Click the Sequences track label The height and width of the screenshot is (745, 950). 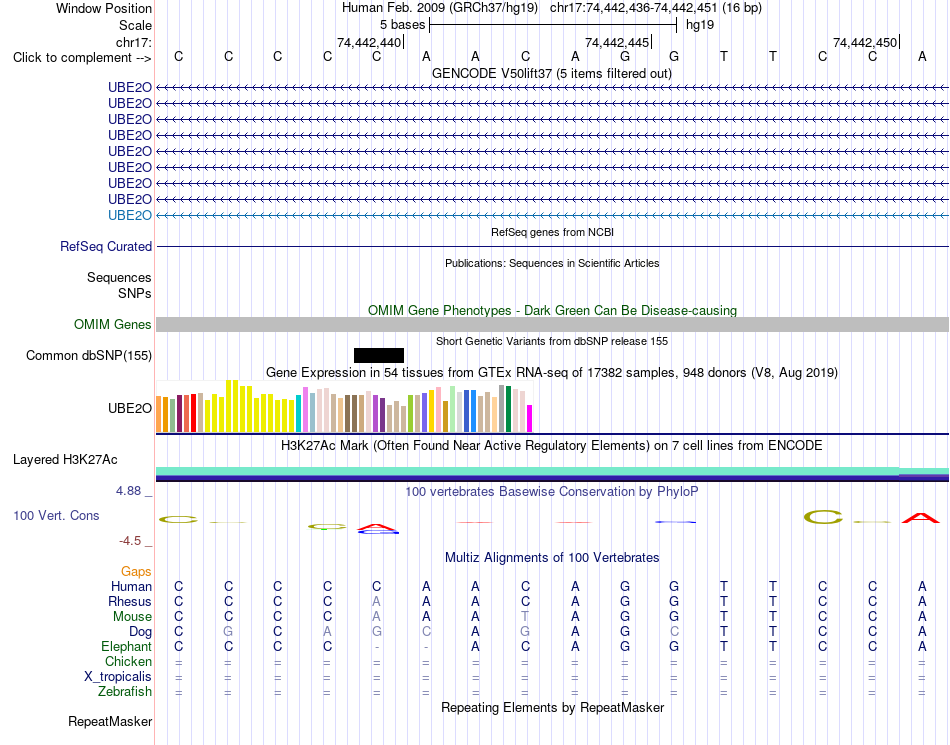pyautogui.click(x=119, y=277)
